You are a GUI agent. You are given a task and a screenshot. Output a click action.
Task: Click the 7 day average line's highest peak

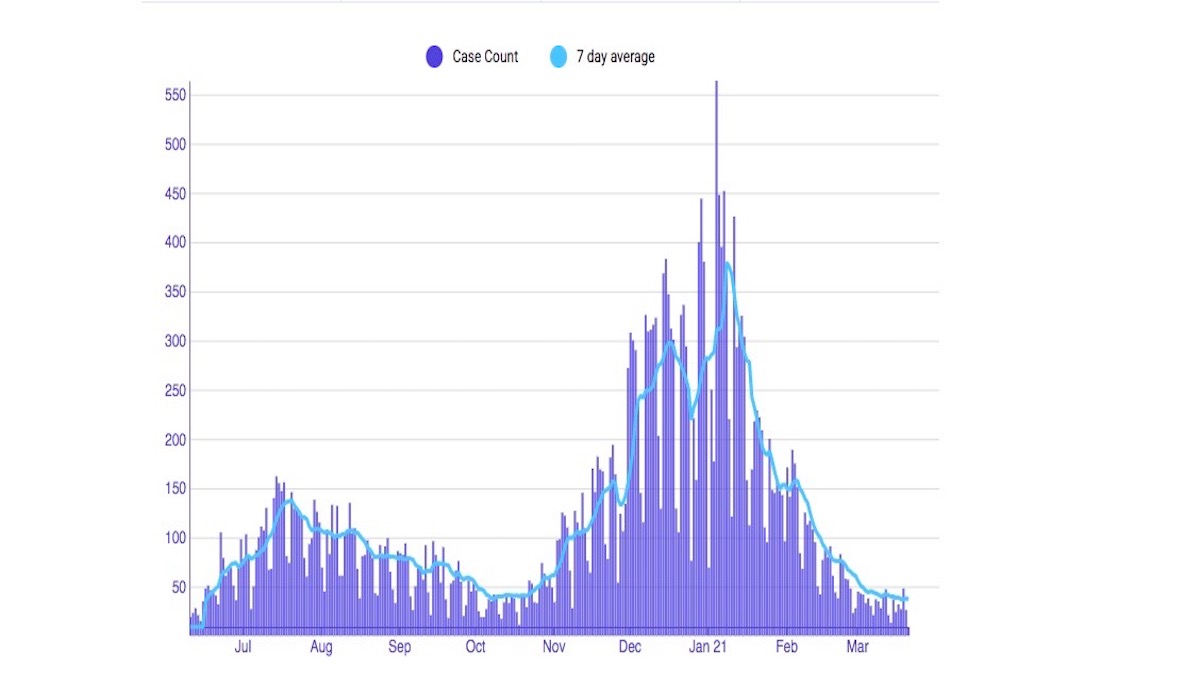727,264
